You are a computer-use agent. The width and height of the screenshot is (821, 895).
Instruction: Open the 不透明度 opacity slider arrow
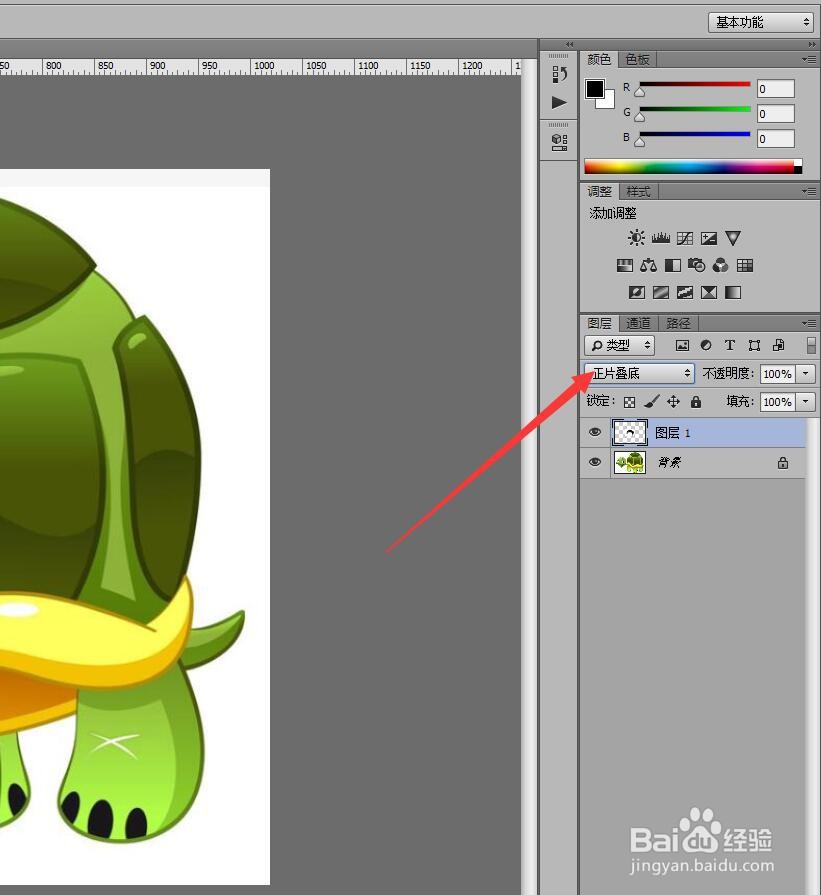coord(806,374)
